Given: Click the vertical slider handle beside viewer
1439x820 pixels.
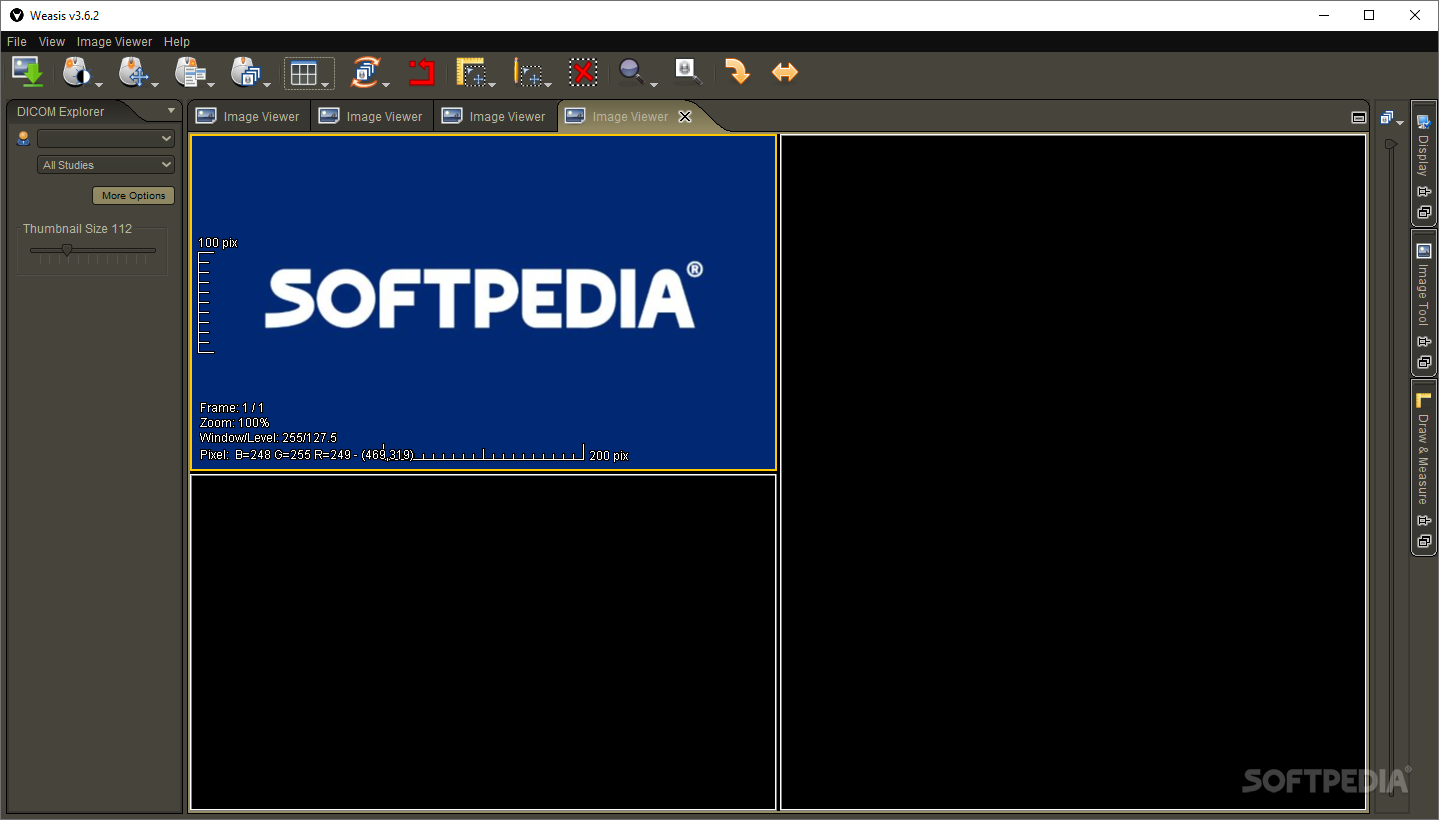Looking at the screenshot, I should pyautogui.click(x=1390, y=145).
